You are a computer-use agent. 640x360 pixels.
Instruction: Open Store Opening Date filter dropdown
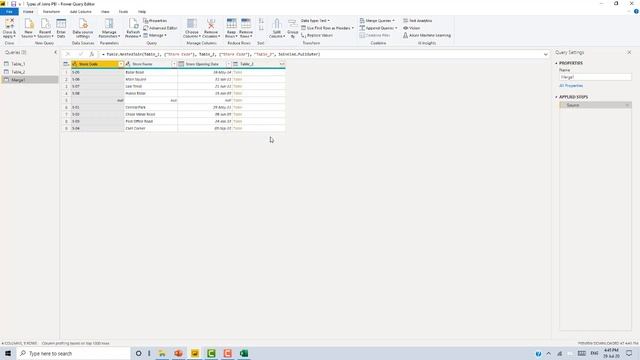point(228,64)
